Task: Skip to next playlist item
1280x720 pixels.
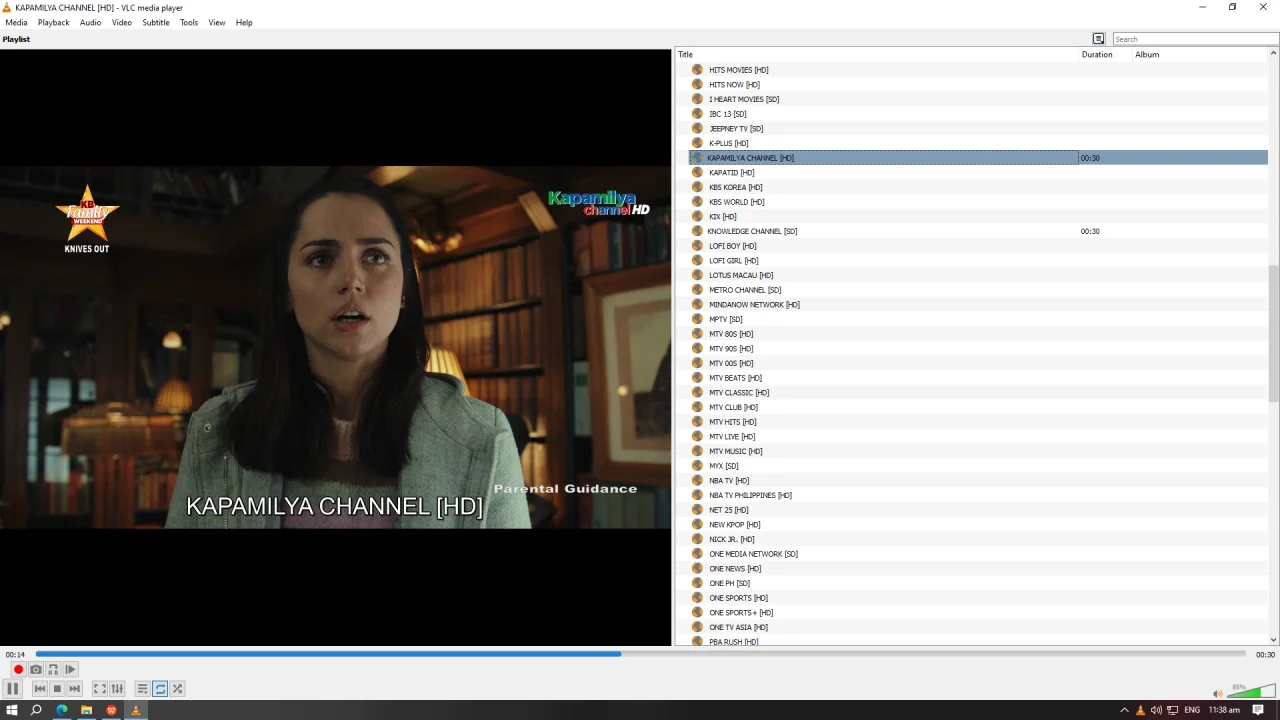Action: tap(74, 688)
